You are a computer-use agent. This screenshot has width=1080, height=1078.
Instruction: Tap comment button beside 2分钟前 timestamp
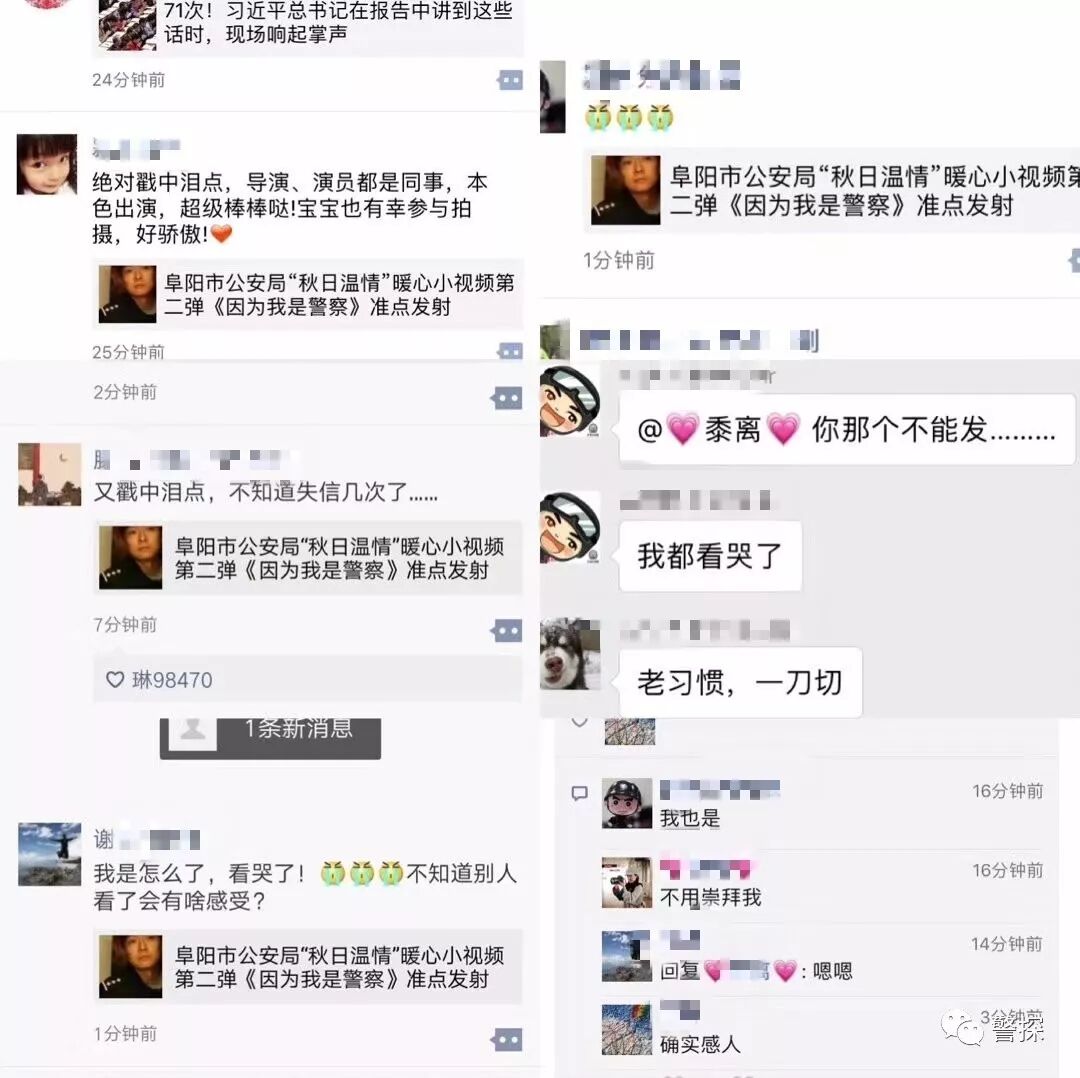[506, 397]
